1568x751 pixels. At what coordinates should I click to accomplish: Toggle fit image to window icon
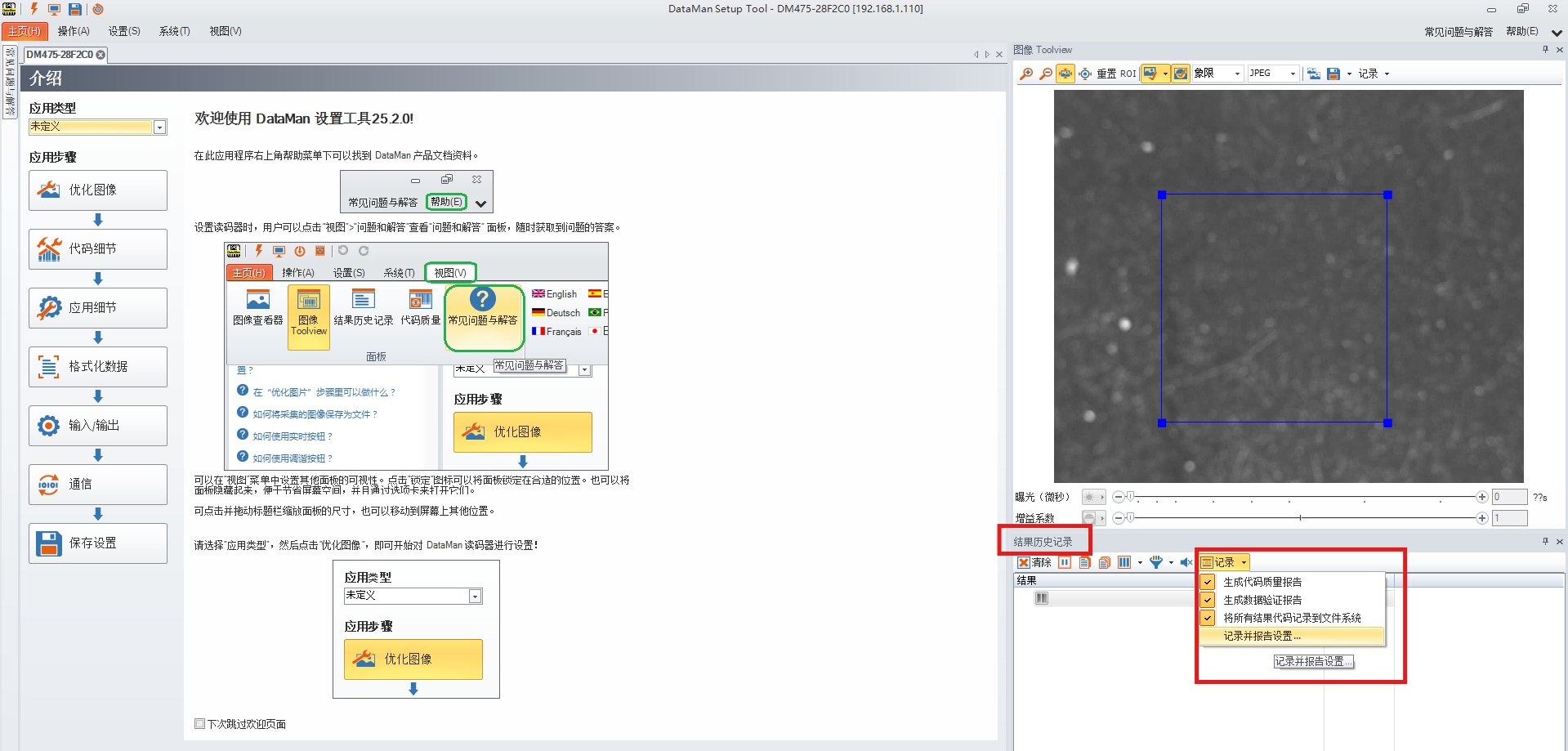[x=1065, y=74]
